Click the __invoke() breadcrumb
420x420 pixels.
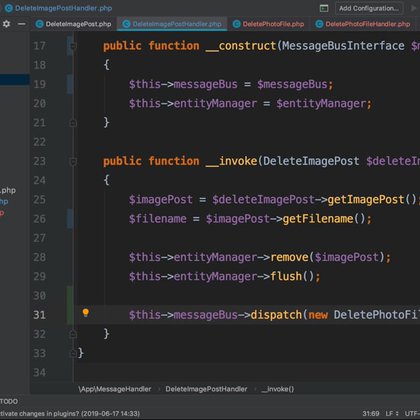coord(278,389)
